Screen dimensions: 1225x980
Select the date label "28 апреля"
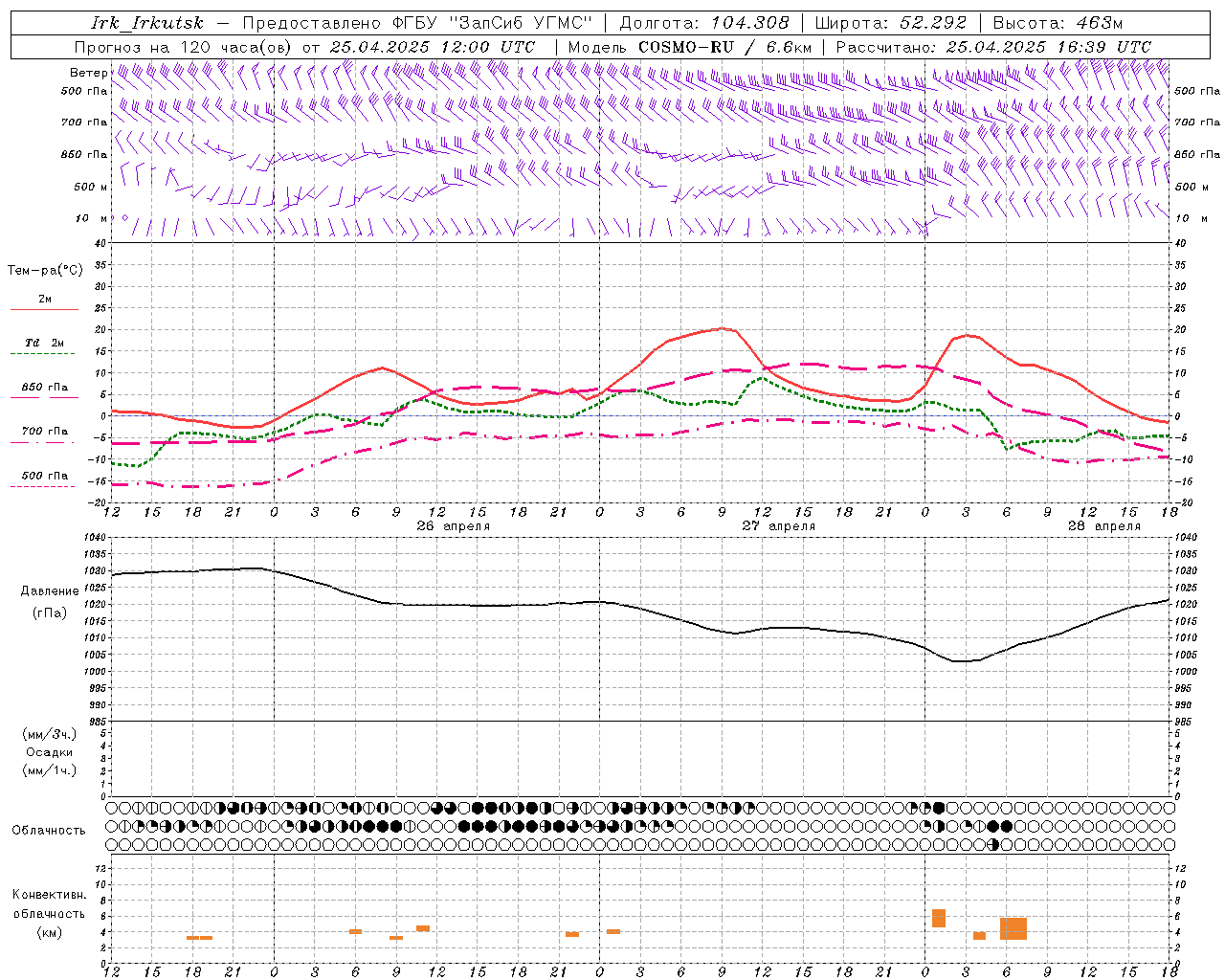[x=1104, y=526]
